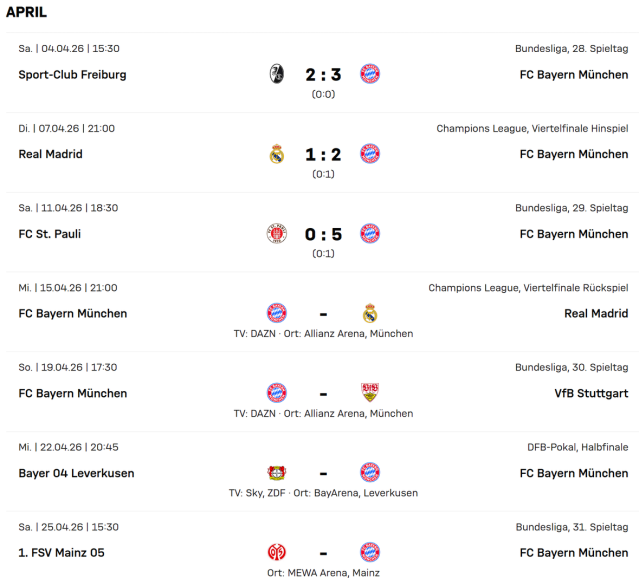Image resolution: width=639 pixels, height=585 pixels.
Task: Click the 1. FSV Mainz 05 team name
Action: point(61,553)
